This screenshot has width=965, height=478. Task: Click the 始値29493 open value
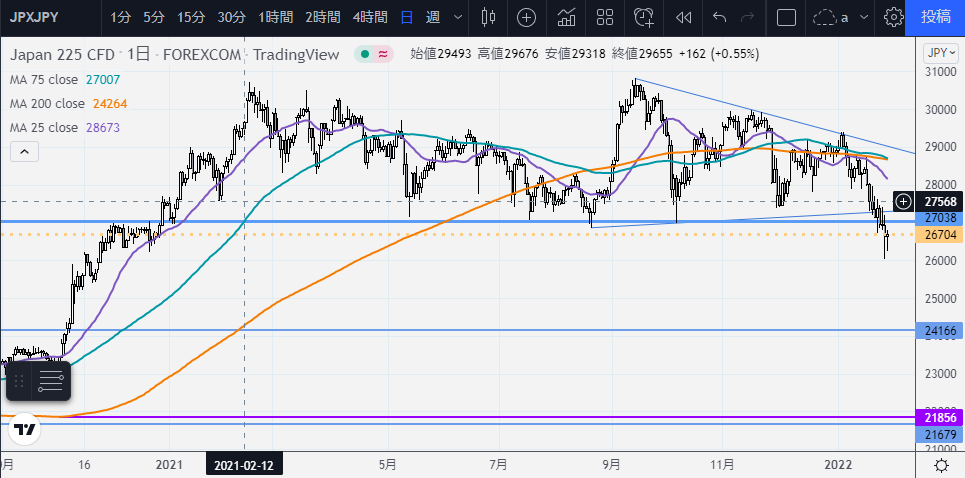441,54
